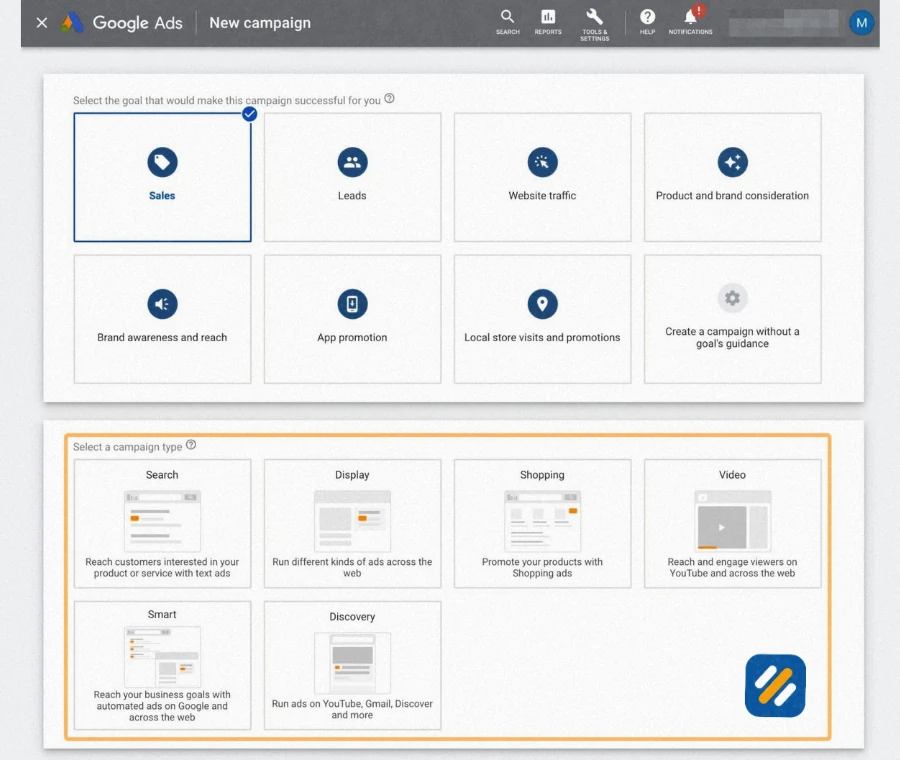Choose the Website traffic goal label
The height and width of the screenshot is (760, 900).
pyautogui.click(x=542, y=196)
